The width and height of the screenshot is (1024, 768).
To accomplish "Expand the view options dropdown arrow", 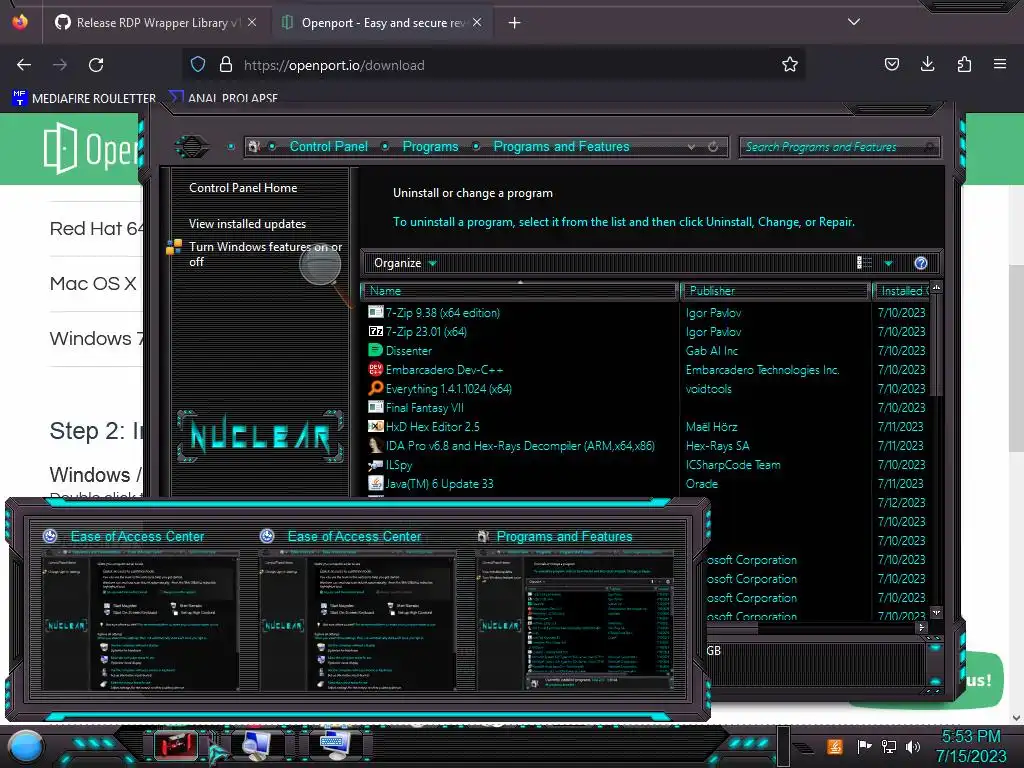I will 888,263.
